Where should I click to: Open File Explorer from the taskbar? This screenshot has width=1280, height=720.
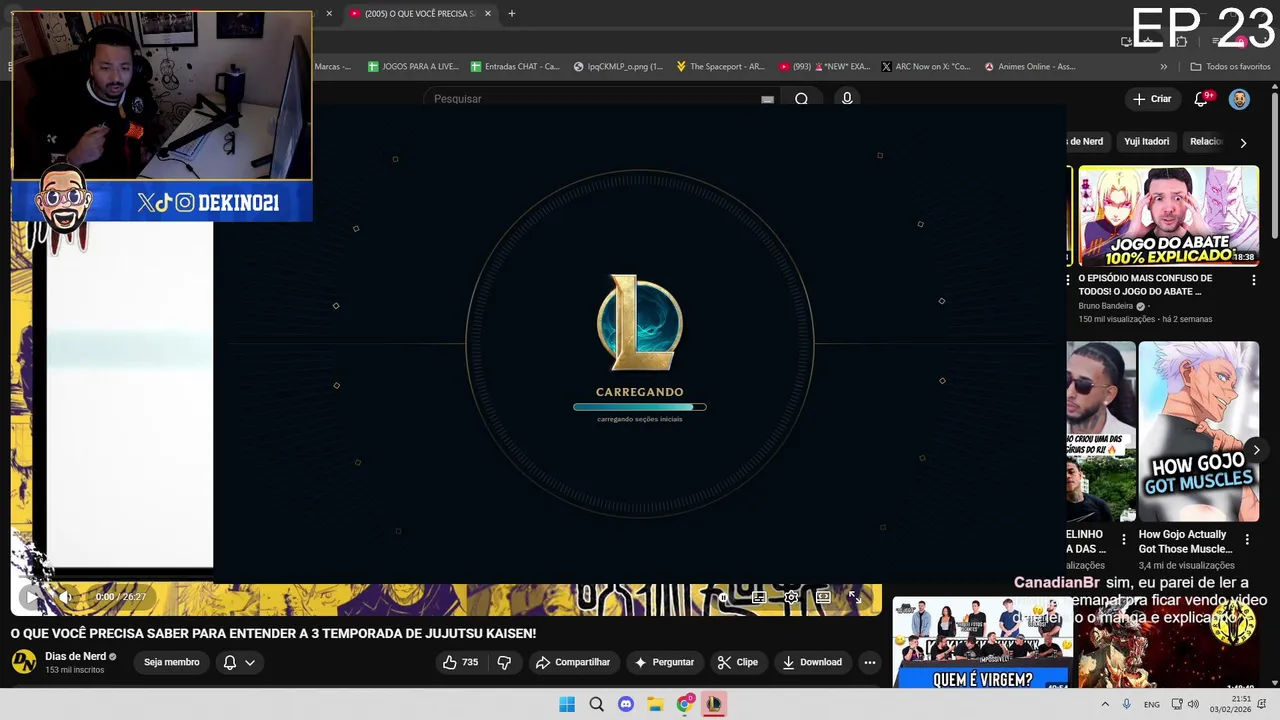(x=655, y=704)
